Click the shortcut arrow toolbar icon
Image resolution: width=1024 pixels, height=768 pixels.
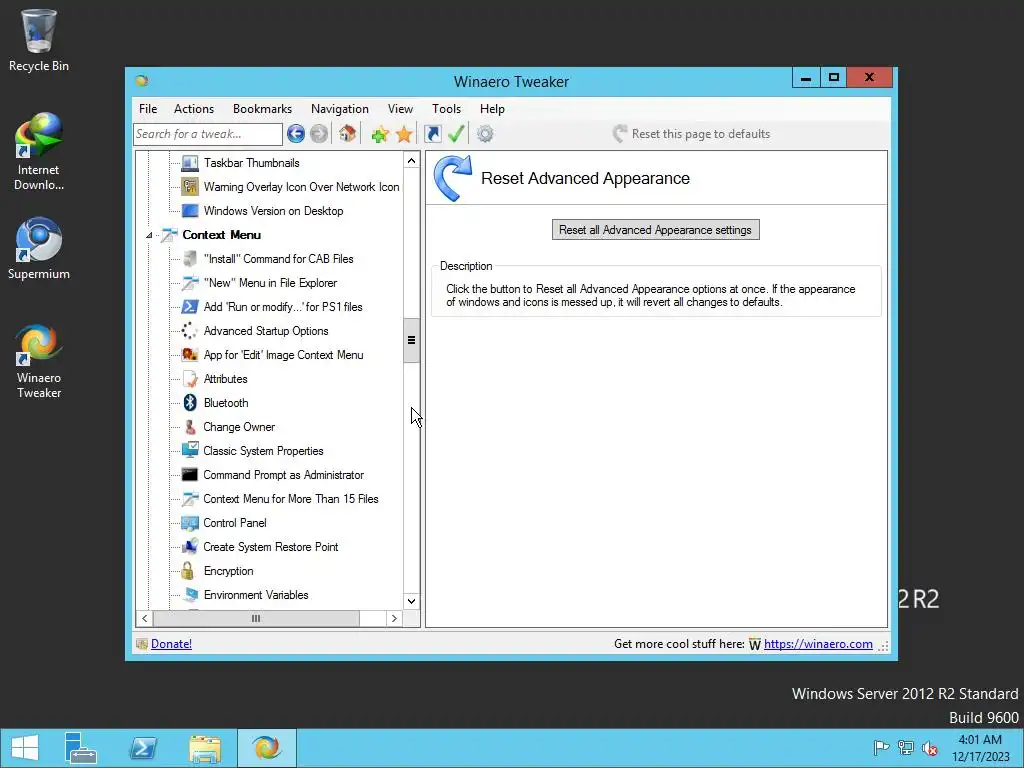point(432,134)
